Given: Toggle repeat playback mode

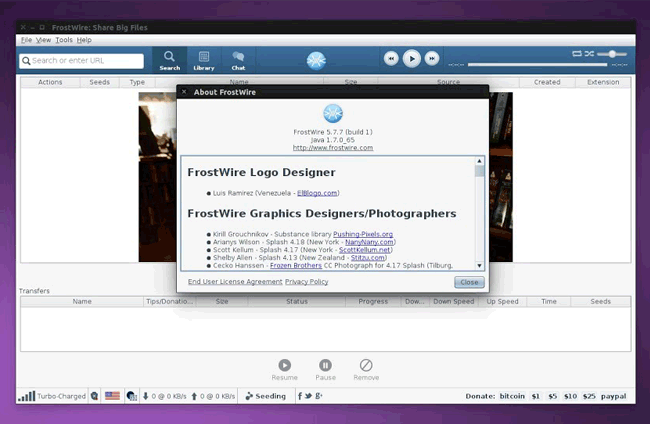Looking at the screenshot, I should (x=577, y=53).
